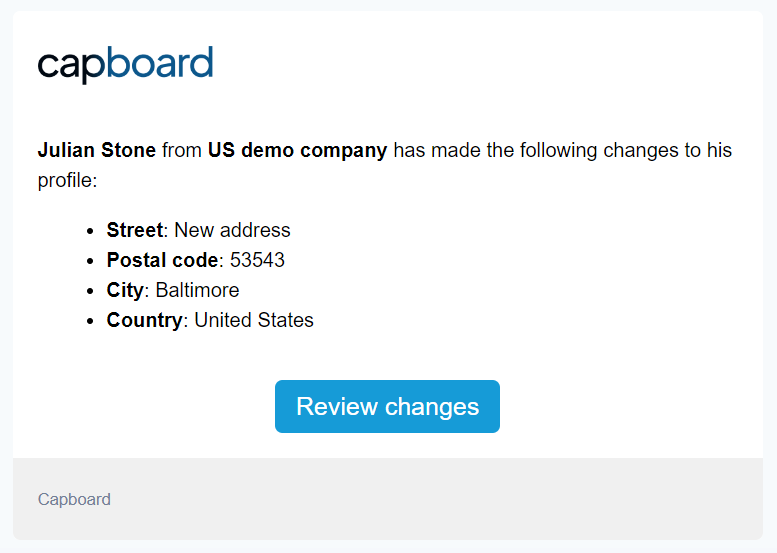The height and width of the screenshot is (553, 777).
Task: Click the Review changes button
Action: pyautogui.click(x=387, y=406)
